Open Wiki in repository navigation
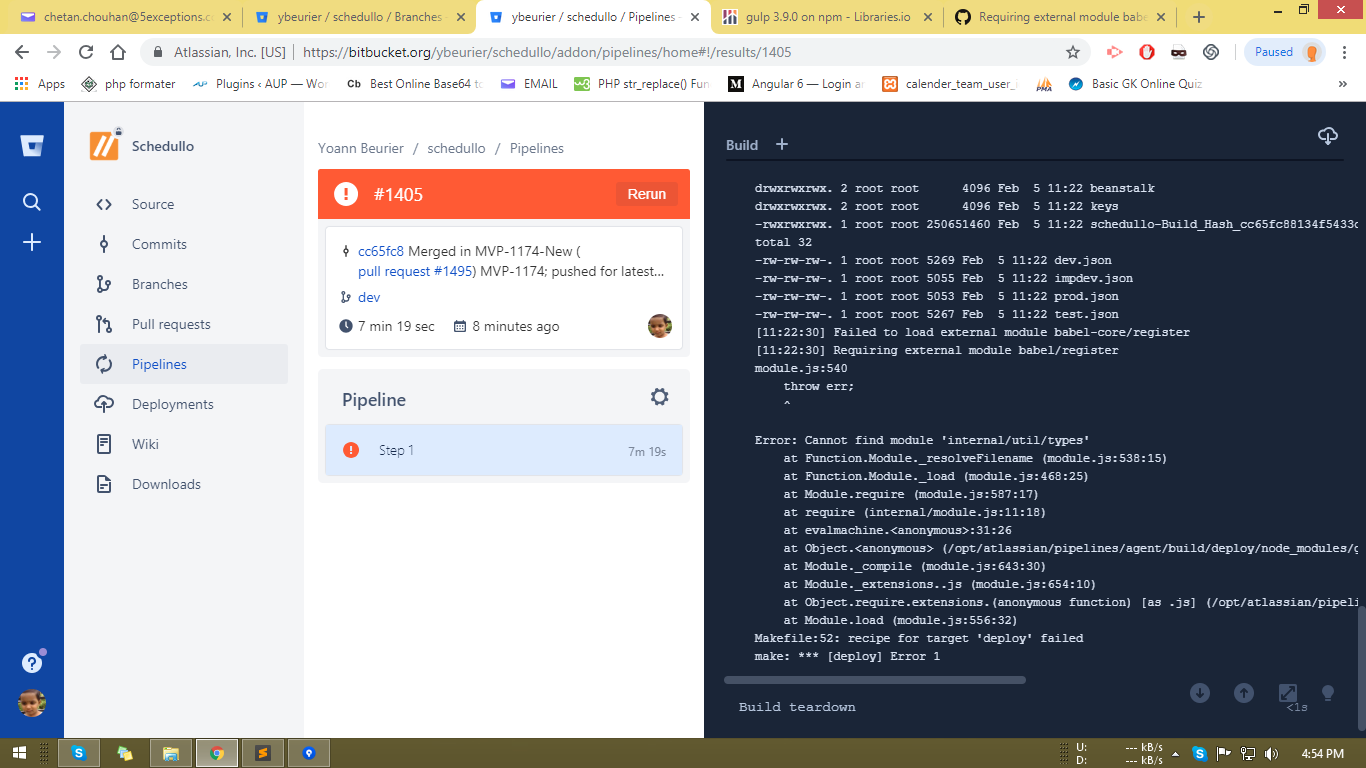 tap(184, 444)
